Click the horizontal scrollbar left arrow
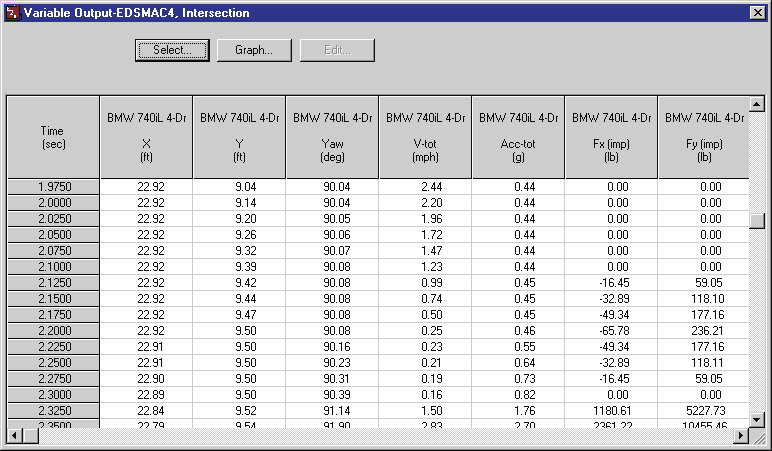 point(15,435)
